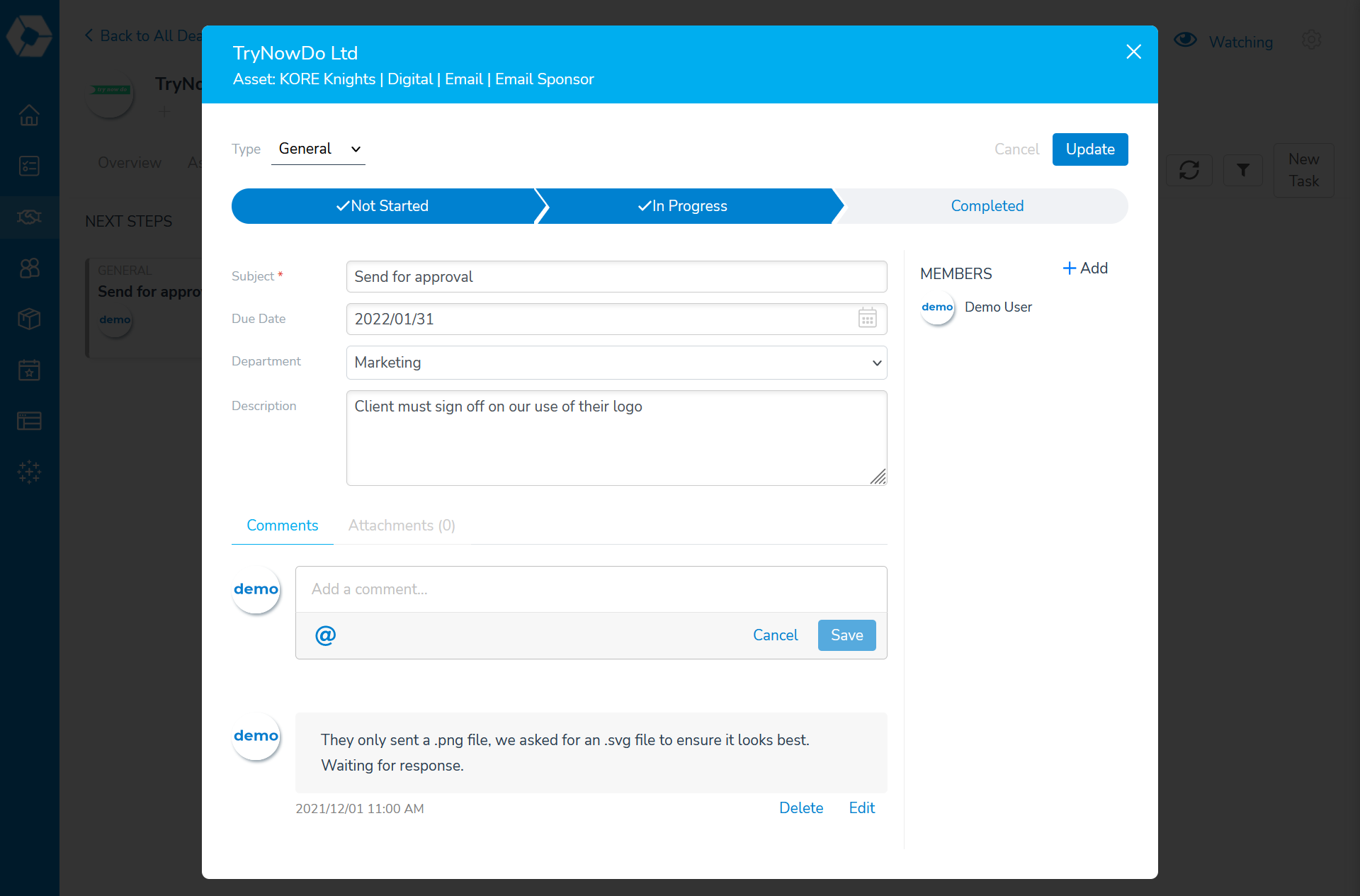This screenshot has width=1360, height=896.
Task: Click the Update button
Action: (x=1090, y=149)
